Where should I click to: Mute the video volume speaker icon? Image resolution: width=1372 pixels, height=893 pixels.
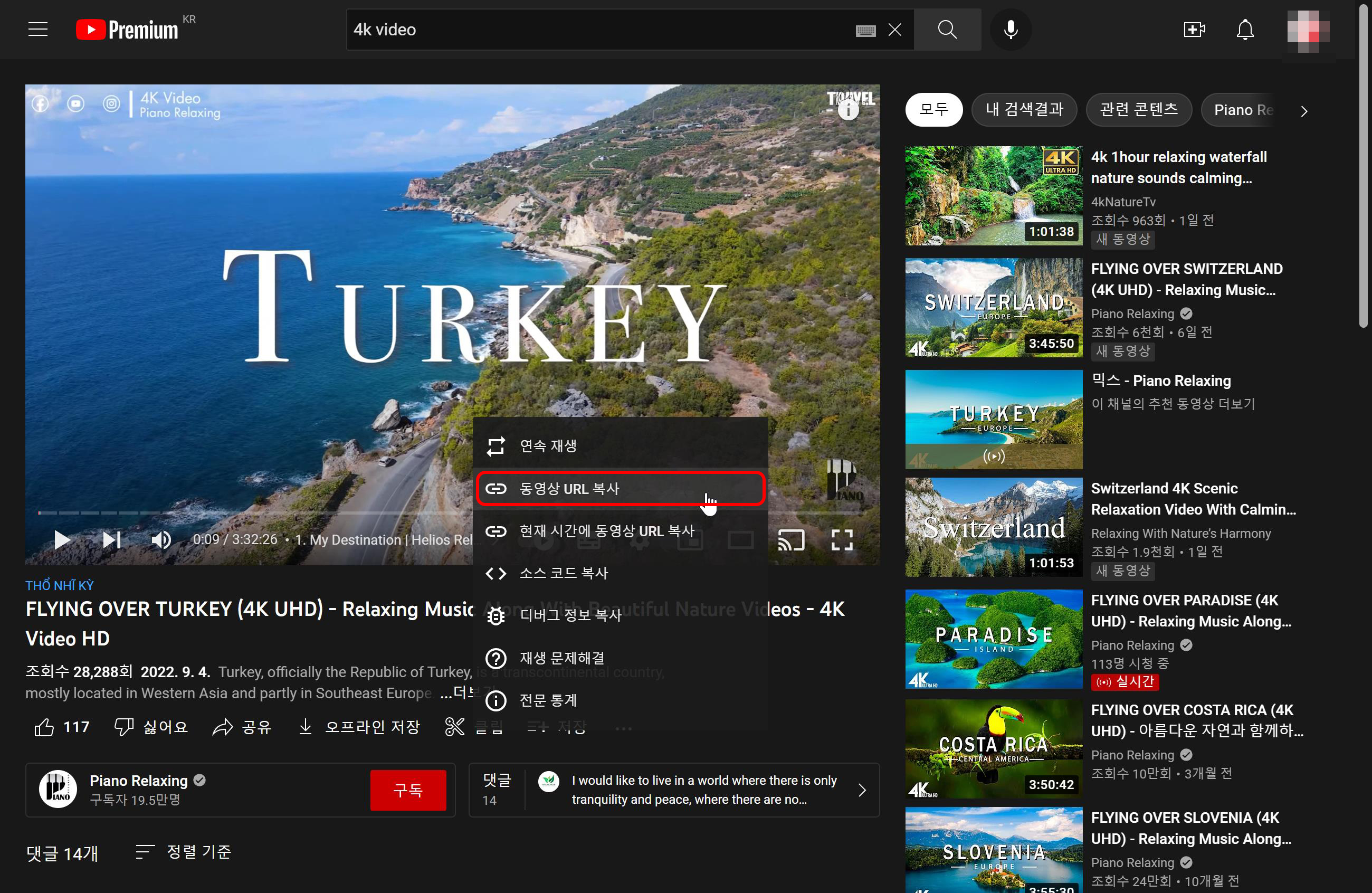point(161,539)
